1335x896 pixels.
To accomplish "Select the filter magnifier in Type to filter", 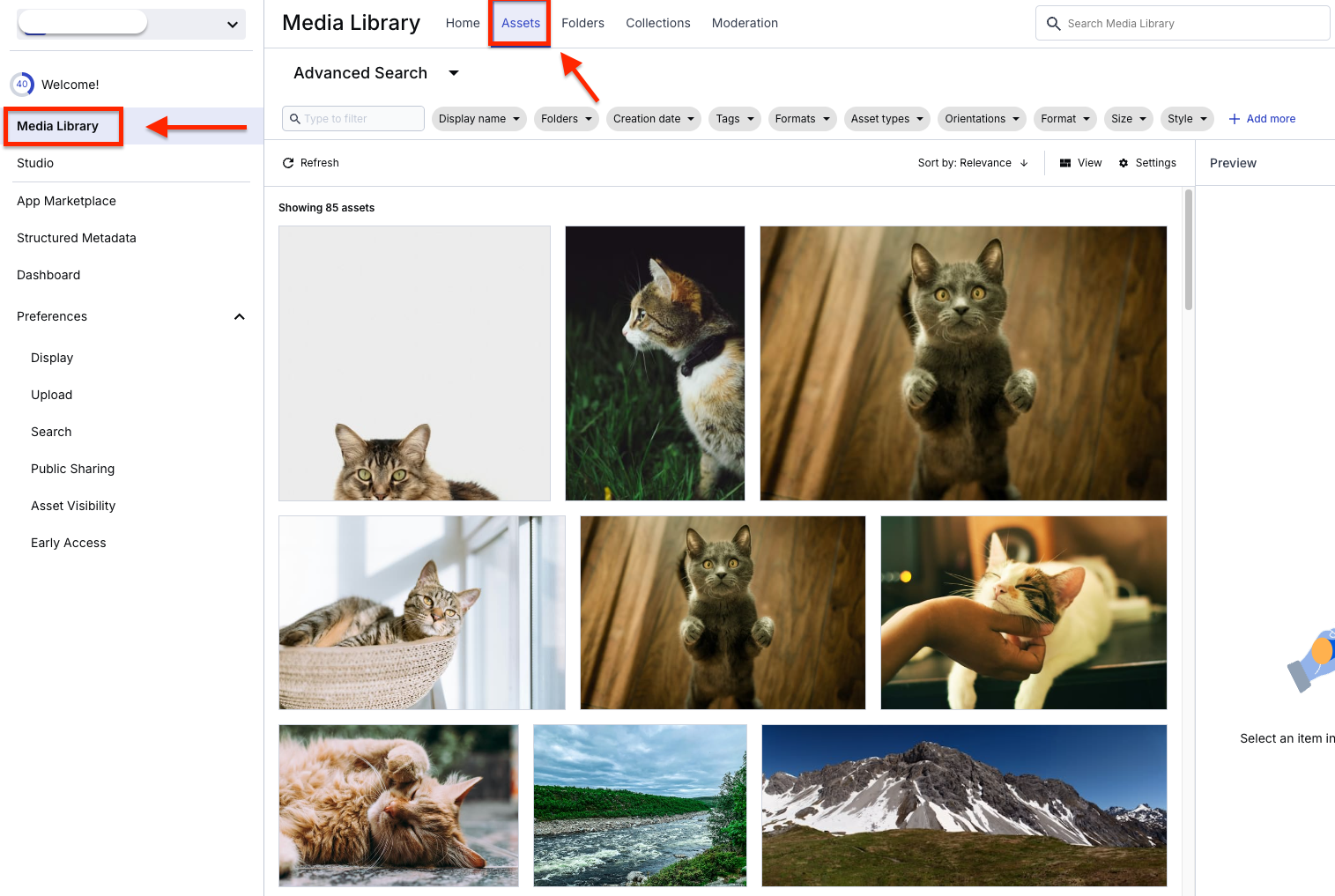I will coord(294,118).
